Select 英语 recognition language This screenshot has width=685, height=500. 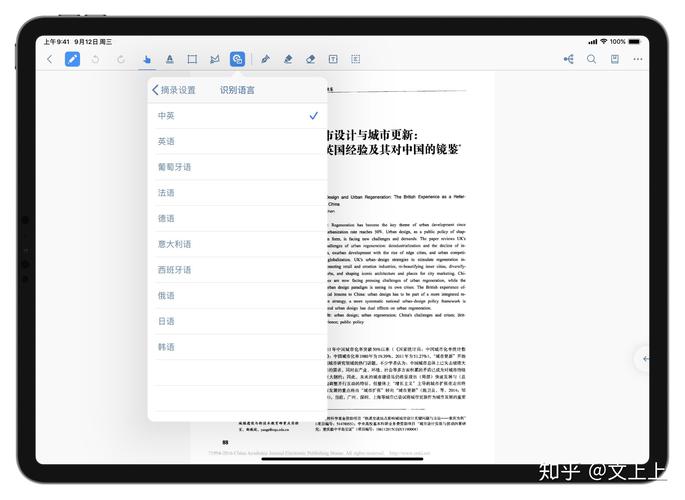tap(238, 141)
